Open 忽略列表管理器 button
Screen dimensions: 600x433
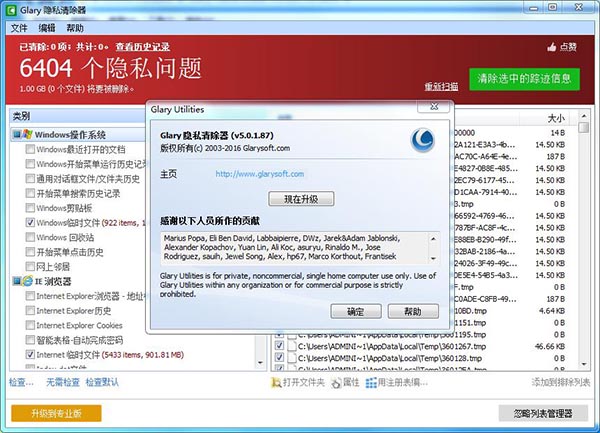(x=543, y=413)
